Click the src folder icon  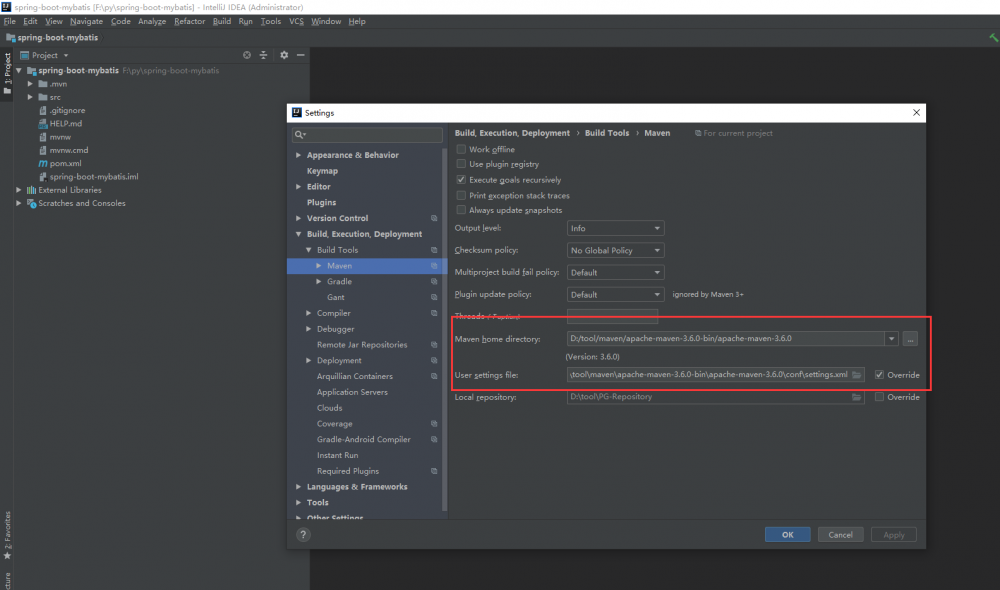(x=43, y=97)
